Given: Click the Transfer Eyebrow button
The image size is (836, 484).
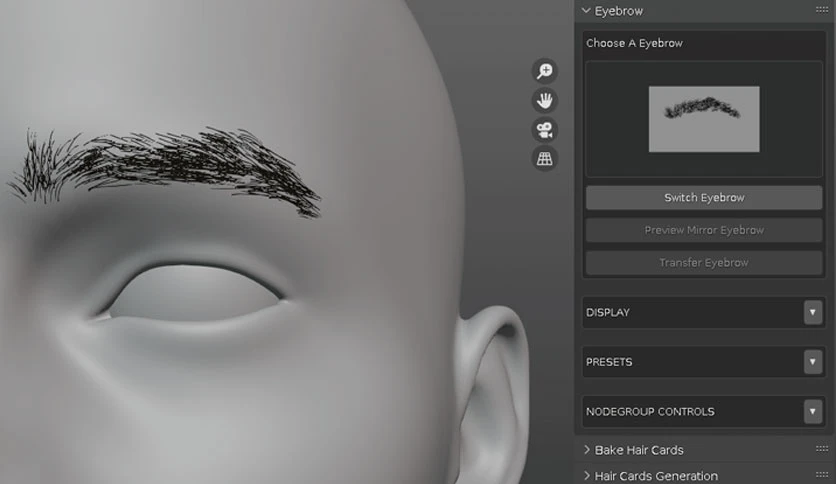Looking at the screenshot, I should click(x=704, y=263).
